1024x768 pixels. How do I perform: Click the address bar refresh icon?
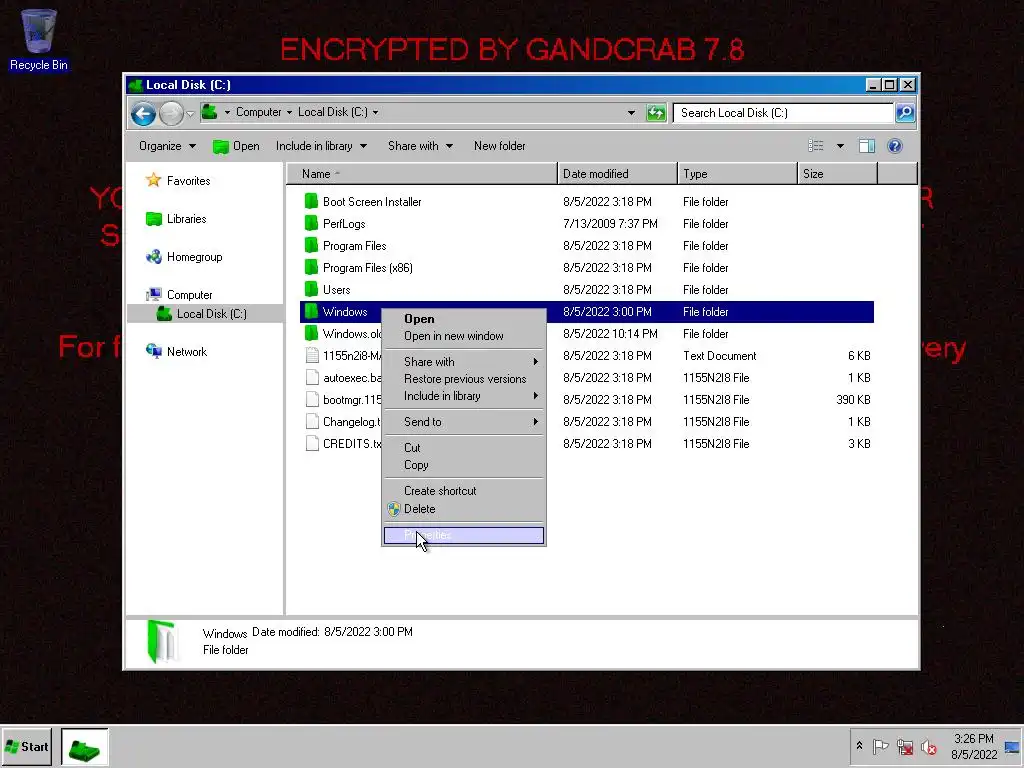656,113
